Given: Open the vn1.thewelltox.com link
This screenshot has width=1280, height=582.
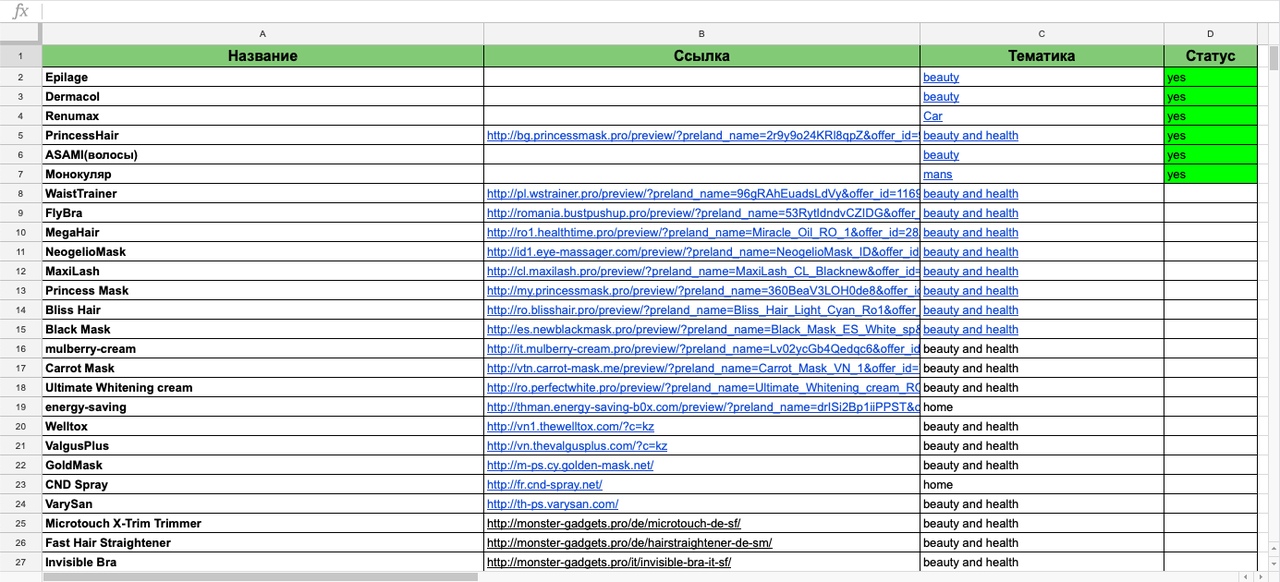Looking at the screenshot, I should pos(570,426).
